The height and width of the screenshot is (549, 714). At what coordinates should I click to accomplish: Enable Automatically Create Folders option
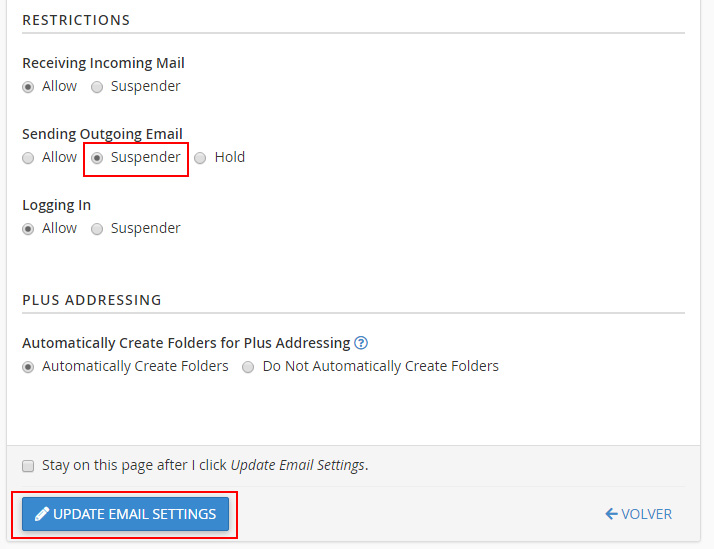click(28, 367)
